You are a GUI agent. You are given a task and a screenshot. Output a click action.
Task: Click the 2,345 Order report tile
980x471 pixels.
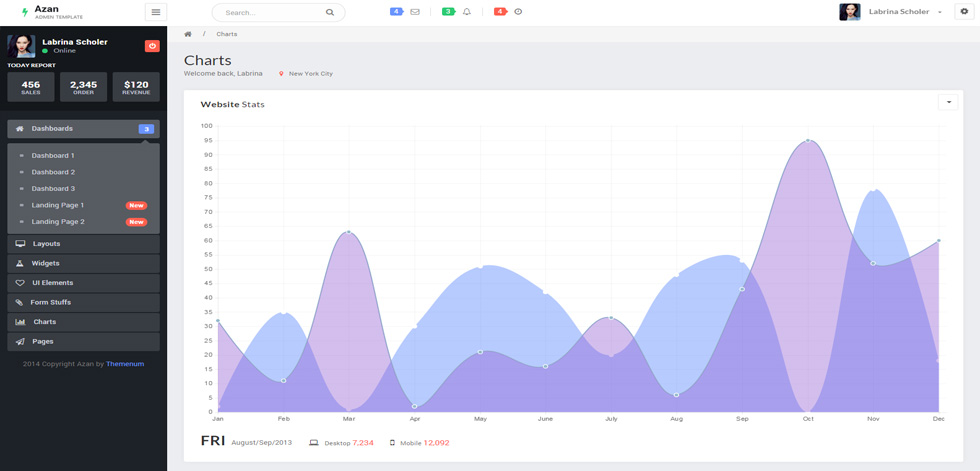coord(83,87)
